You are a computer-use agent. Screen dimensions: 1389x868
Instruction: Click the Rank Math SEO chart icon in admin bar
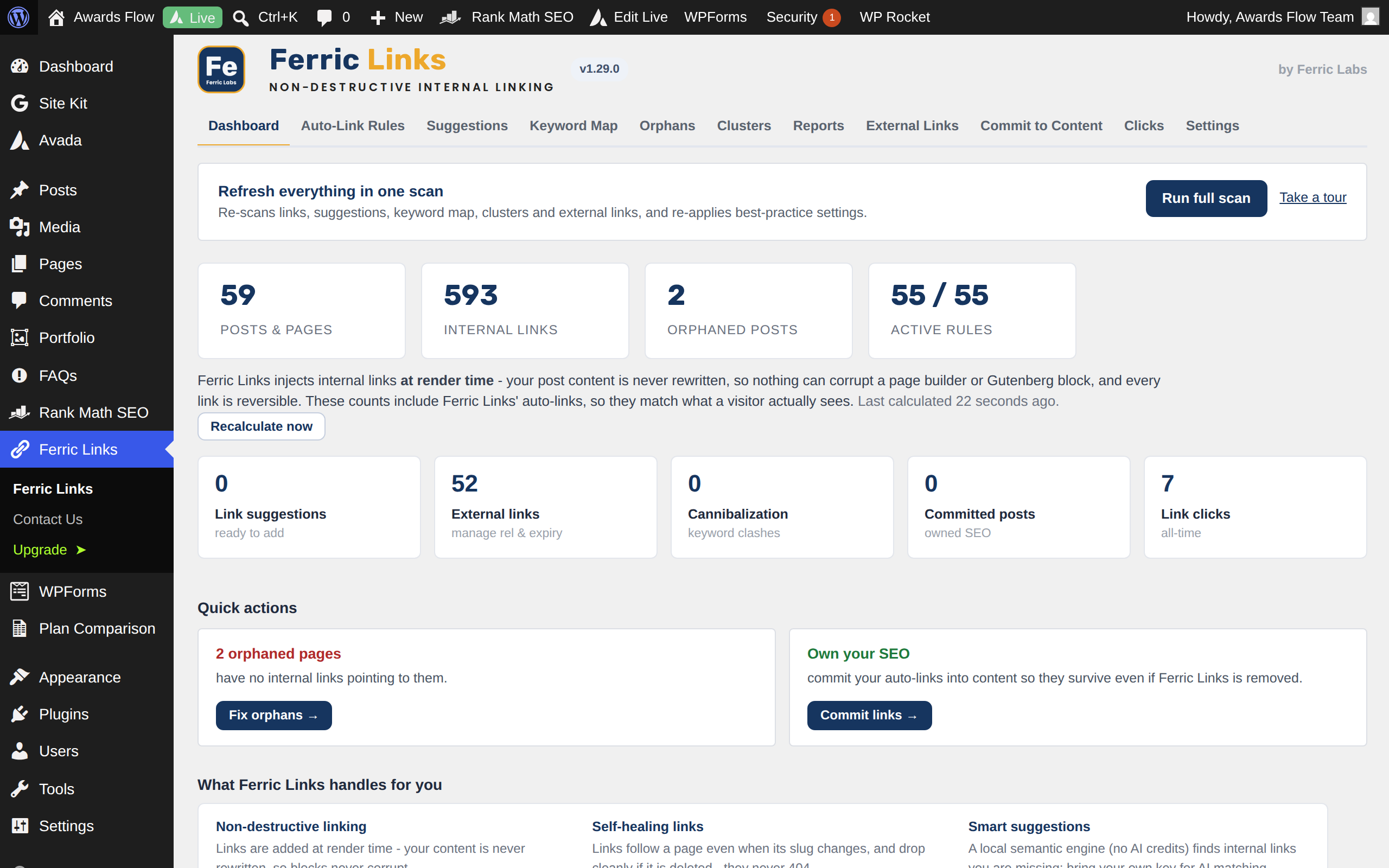tap(450, 18)
